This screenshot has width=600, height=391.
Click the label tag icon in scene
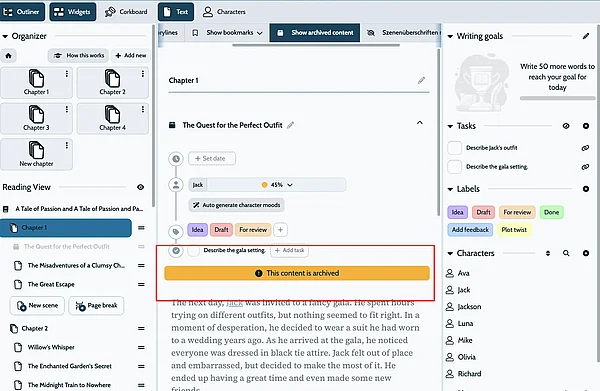point(176,231)
